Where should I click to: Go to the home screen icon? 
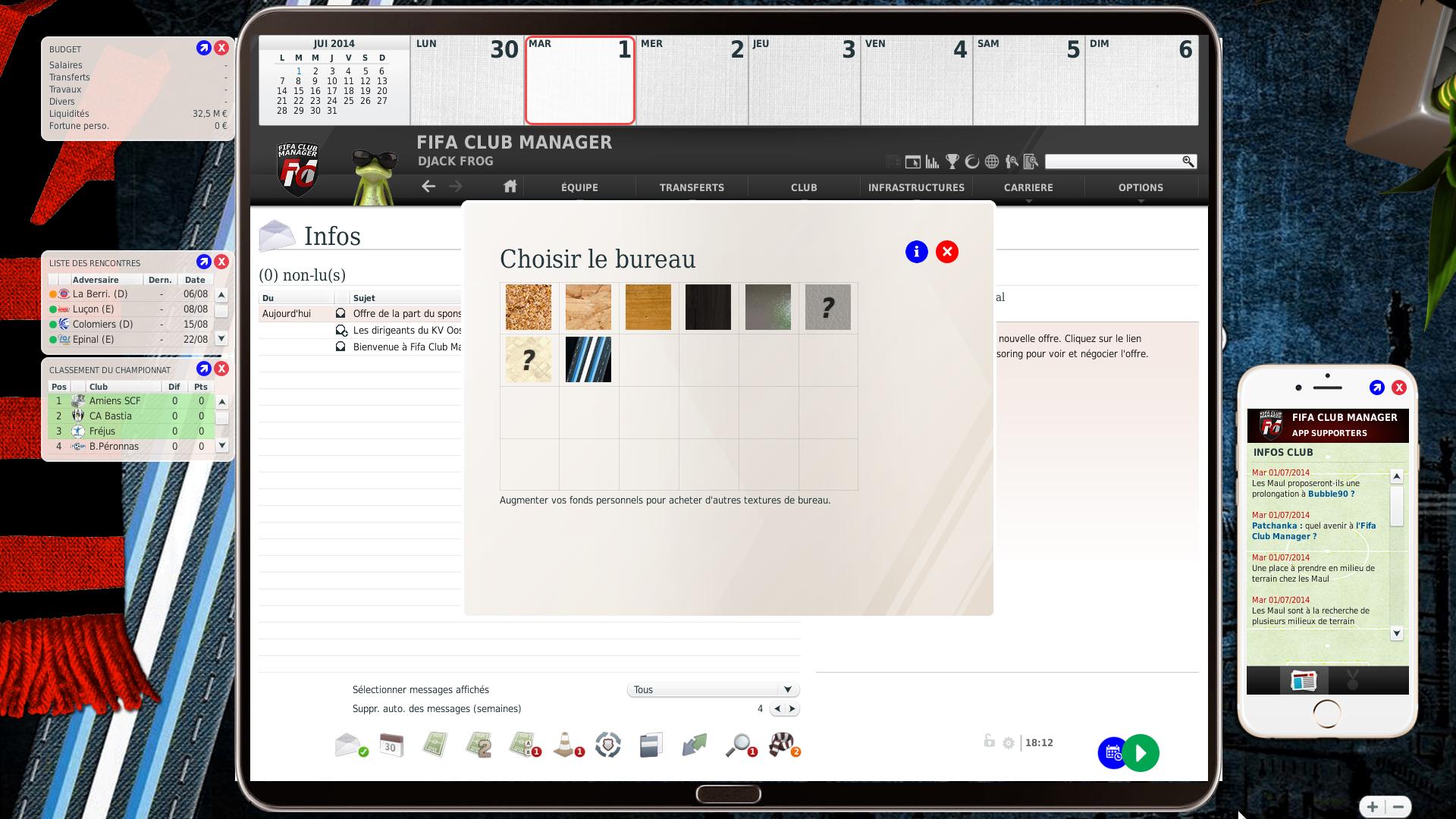(x=510, y=187)
